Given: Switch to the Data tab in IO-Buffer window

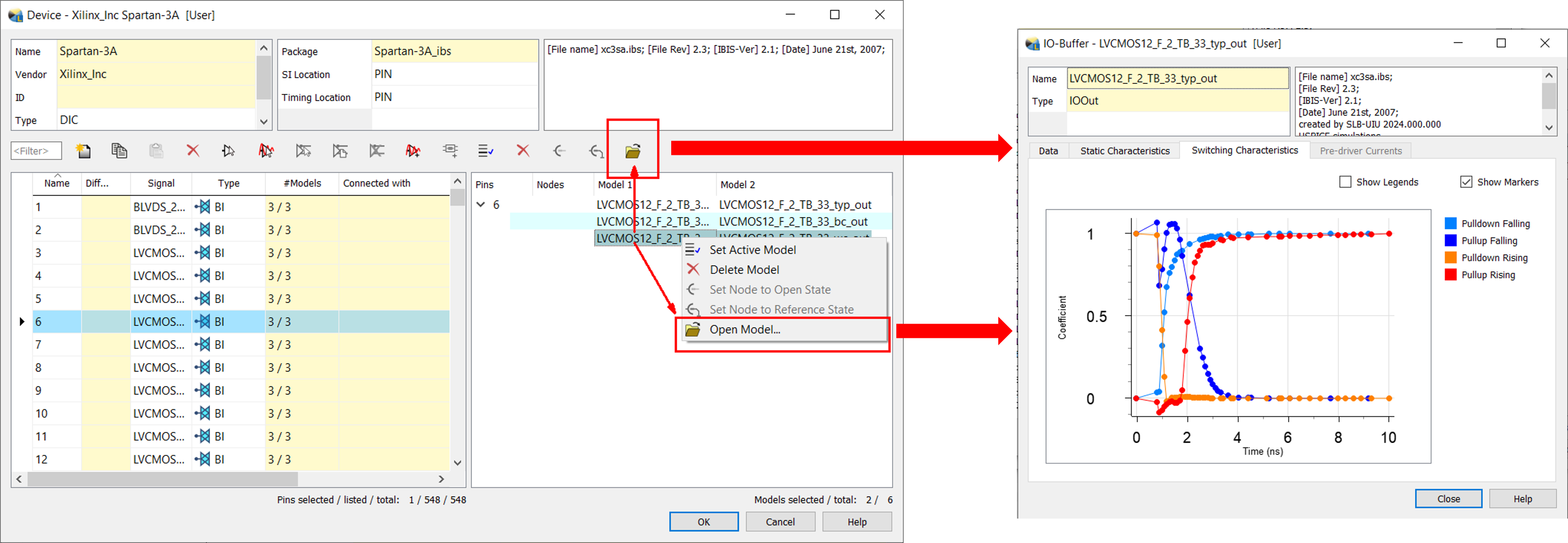Looking at the screenshot, I should click(1048, 151).
